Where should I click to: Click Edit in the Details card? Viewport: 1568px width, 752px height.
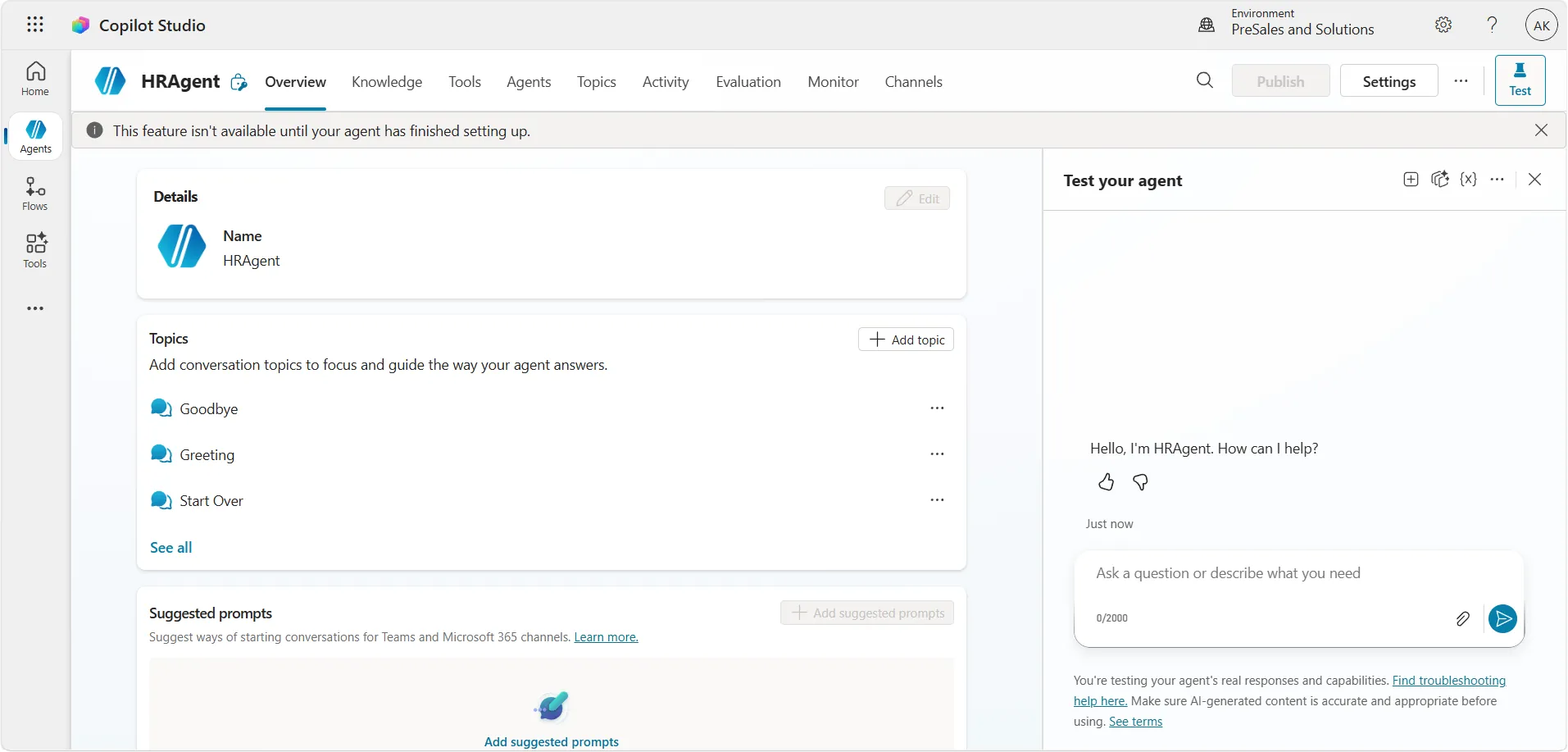point(917,198)
